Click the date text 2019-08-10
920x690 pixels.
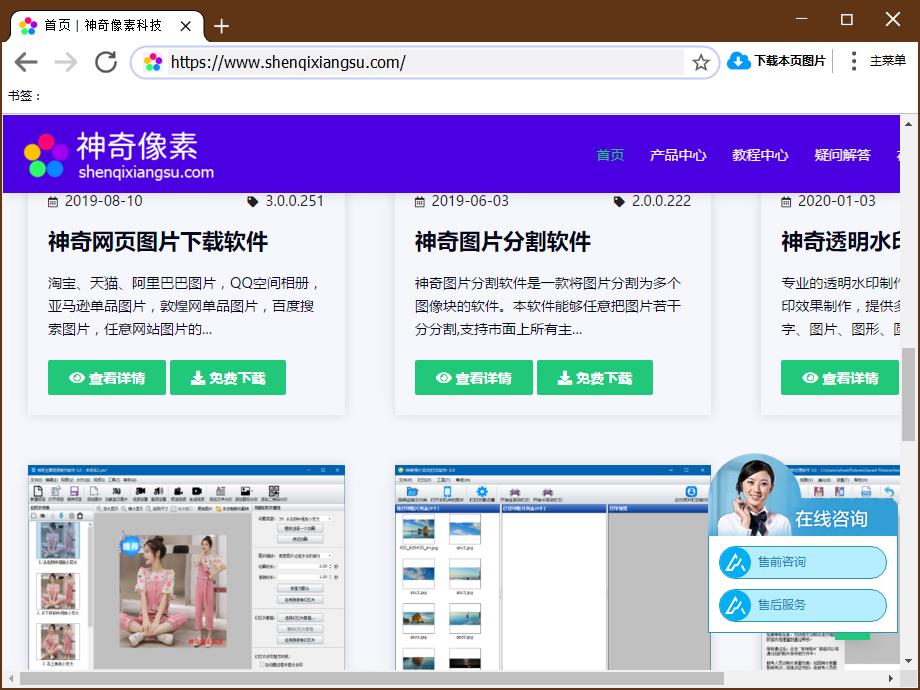point(103,201)
